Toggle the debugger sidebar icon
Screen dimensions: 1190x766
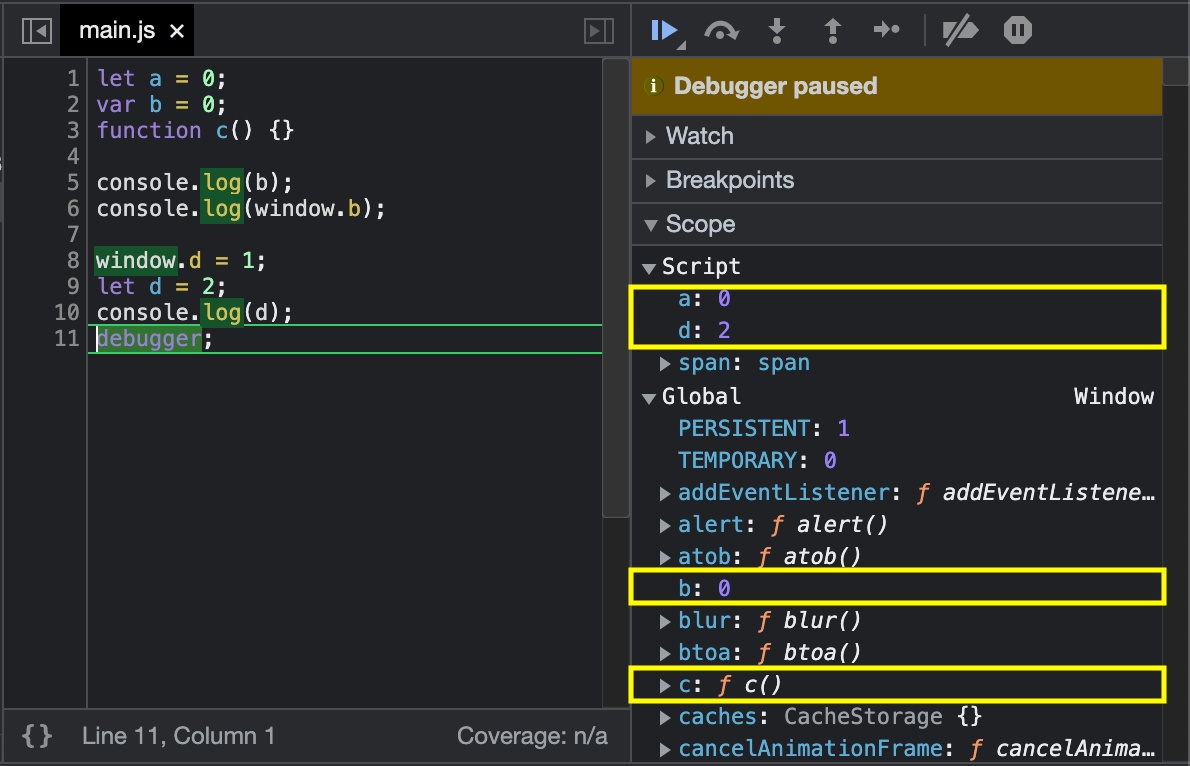[x=599, y=30]
